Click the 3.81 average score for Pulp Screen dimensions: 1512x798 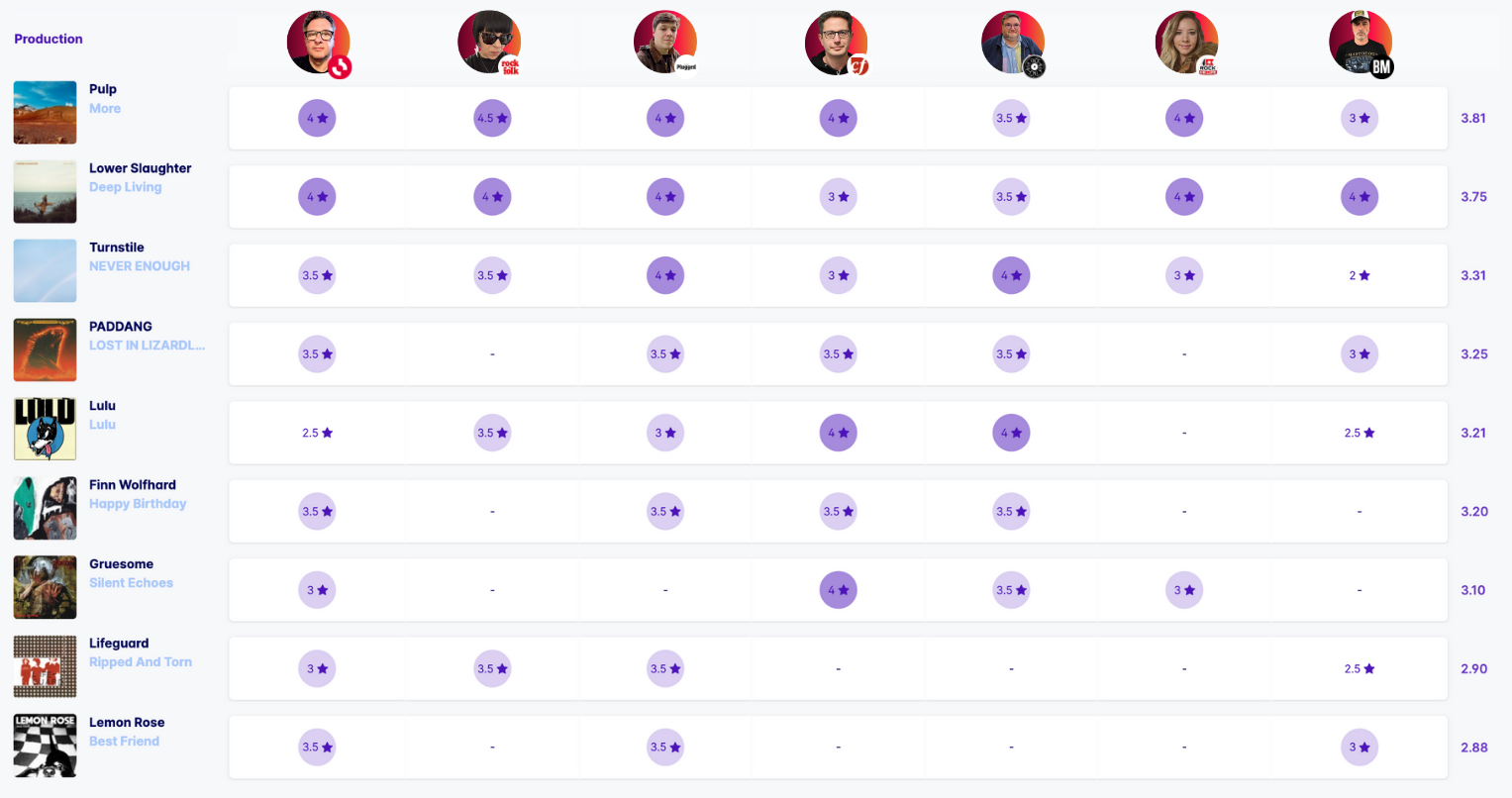click(1473, 118)
